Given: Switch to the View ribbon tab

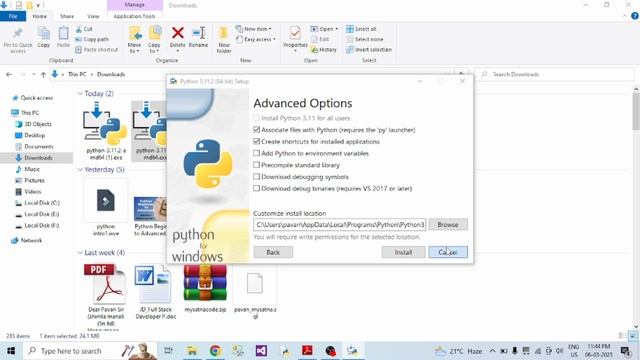Looking at the screenshot, I should tap(93, 16).
